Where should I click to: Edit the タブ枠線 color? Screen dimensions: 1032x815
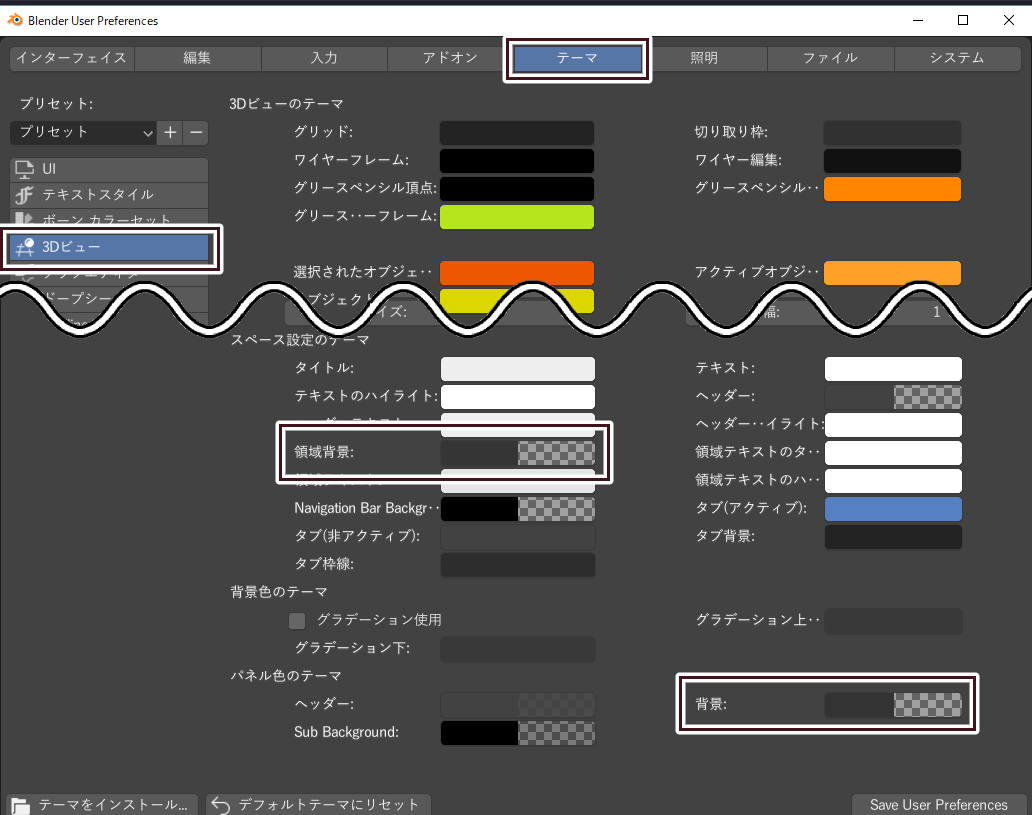pos(517,565)
